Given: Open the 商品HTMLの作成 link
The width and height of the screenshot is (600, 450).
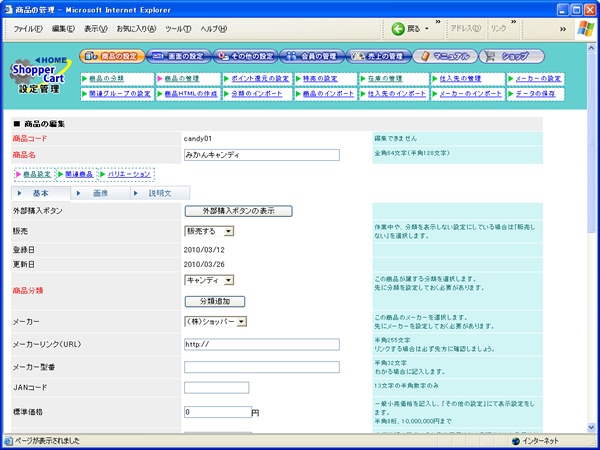Looking at the screenshot, I should click(x=191, y=94).
